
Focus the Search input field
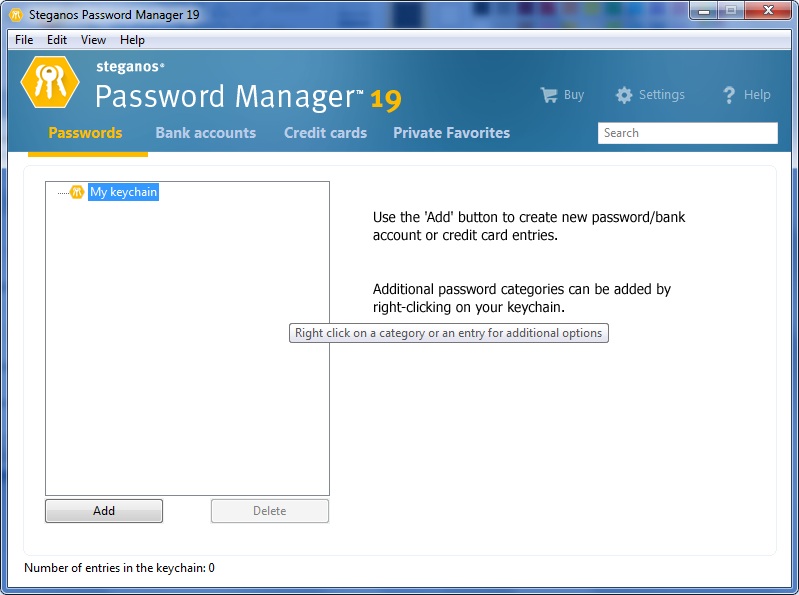click(688, 133)
